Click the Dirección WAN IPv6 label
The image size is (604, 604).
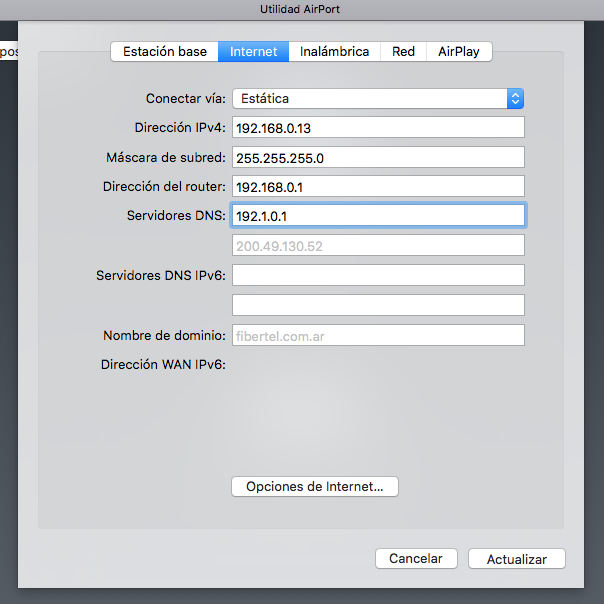pos(163,365)
